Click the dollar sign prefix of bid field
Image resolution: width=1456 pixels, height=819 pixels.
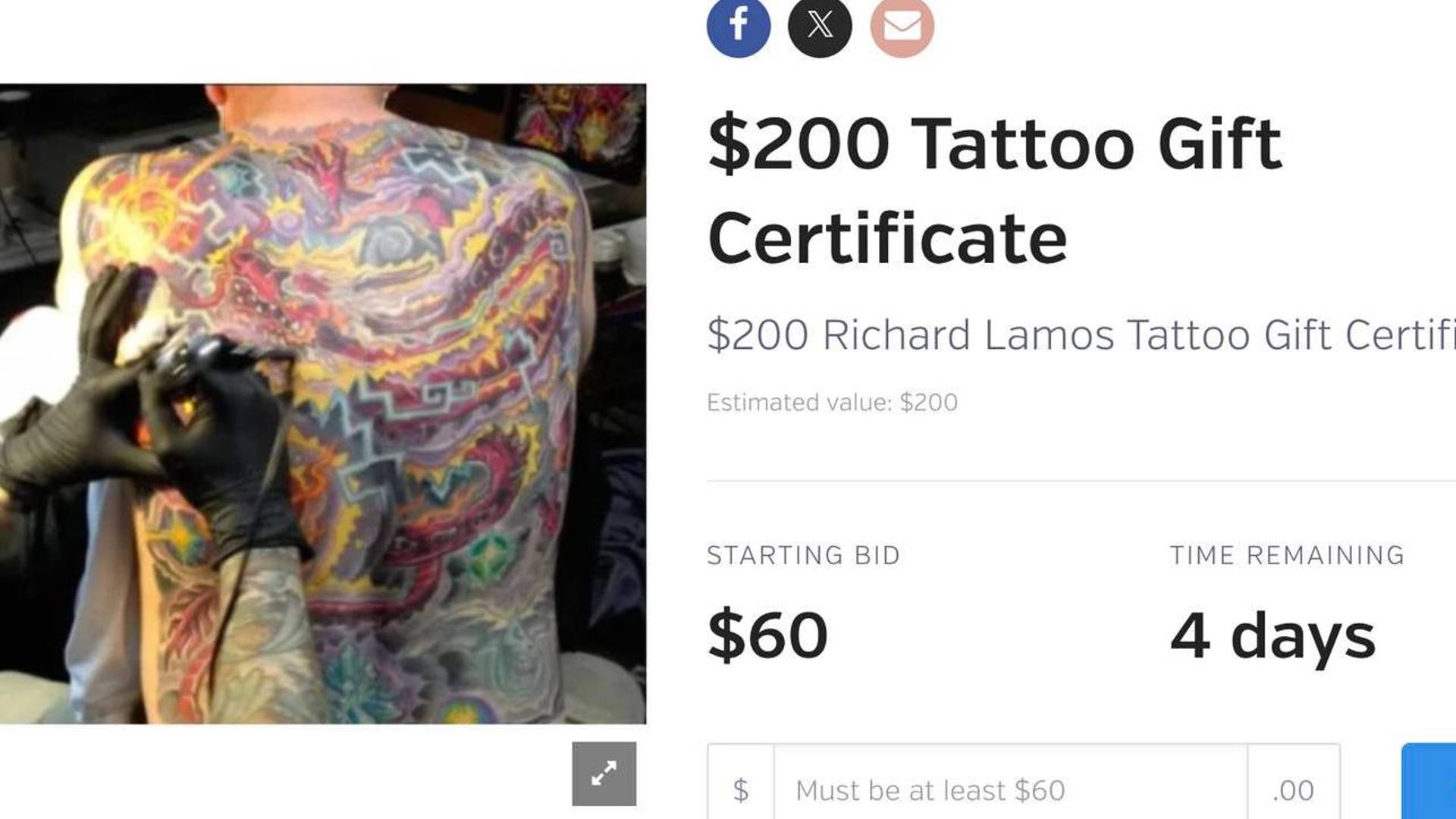(x=741, y=789)
